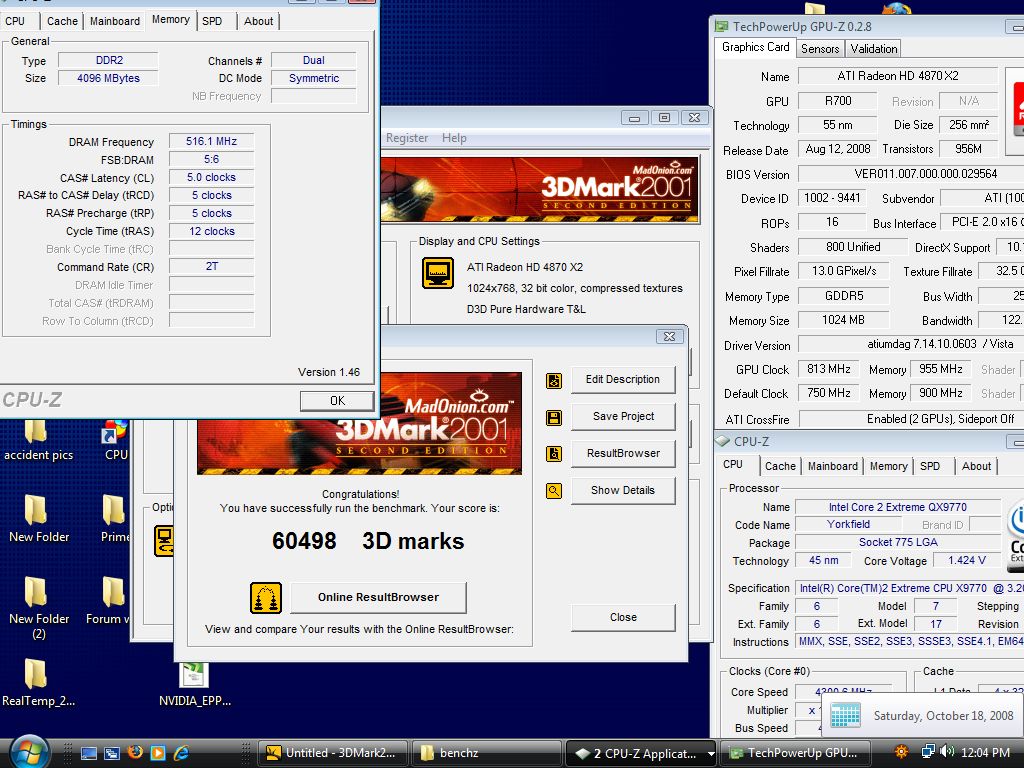
Task: Click the Switch between windows quick launch icon
Action: 112,753
